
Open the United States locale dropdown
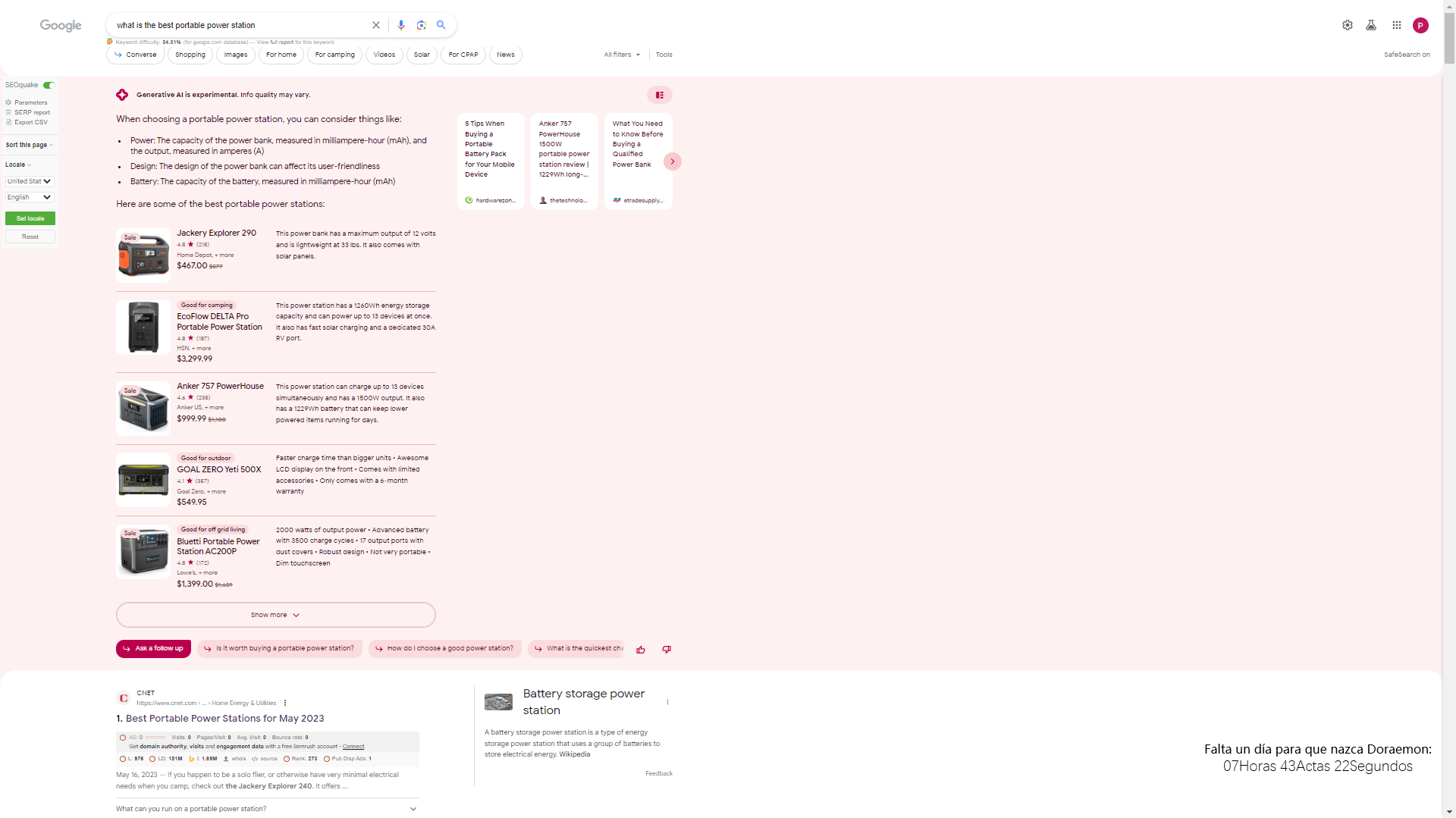pos(30,181)
